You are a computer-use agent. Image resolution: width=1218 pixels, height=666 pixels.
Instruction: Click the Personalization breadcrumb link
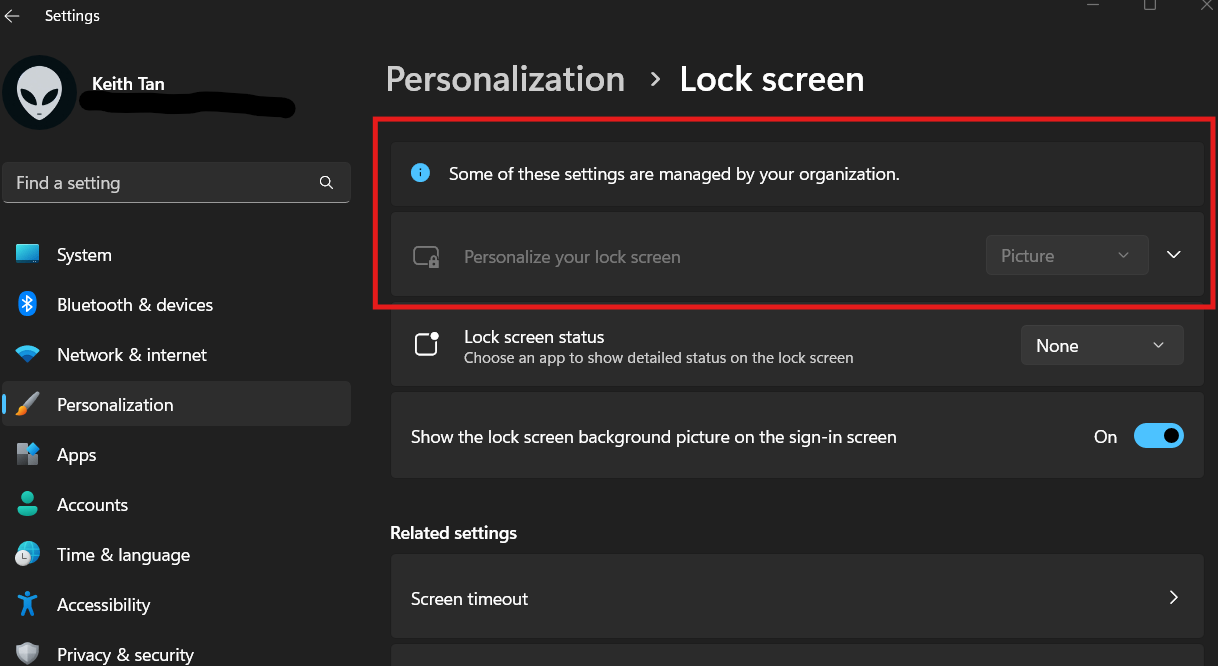click(505, 79)
